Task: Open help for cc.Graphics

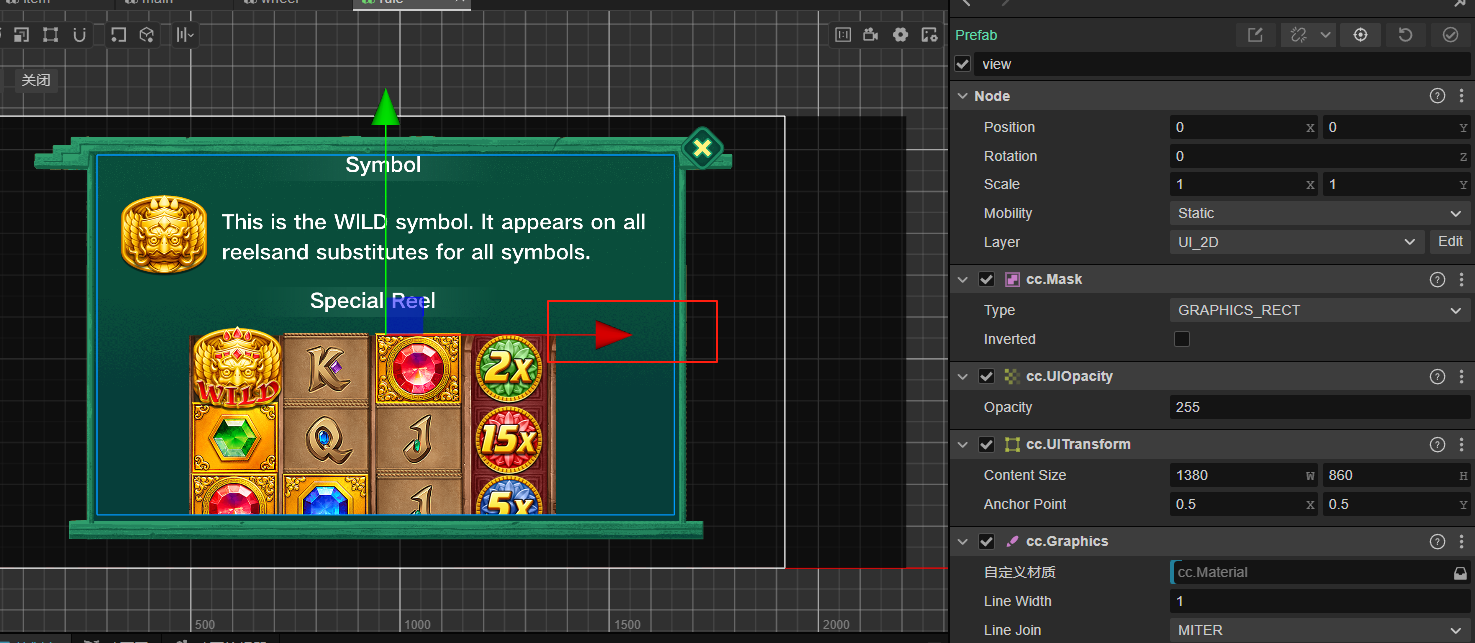Action: click(1438, 542)
